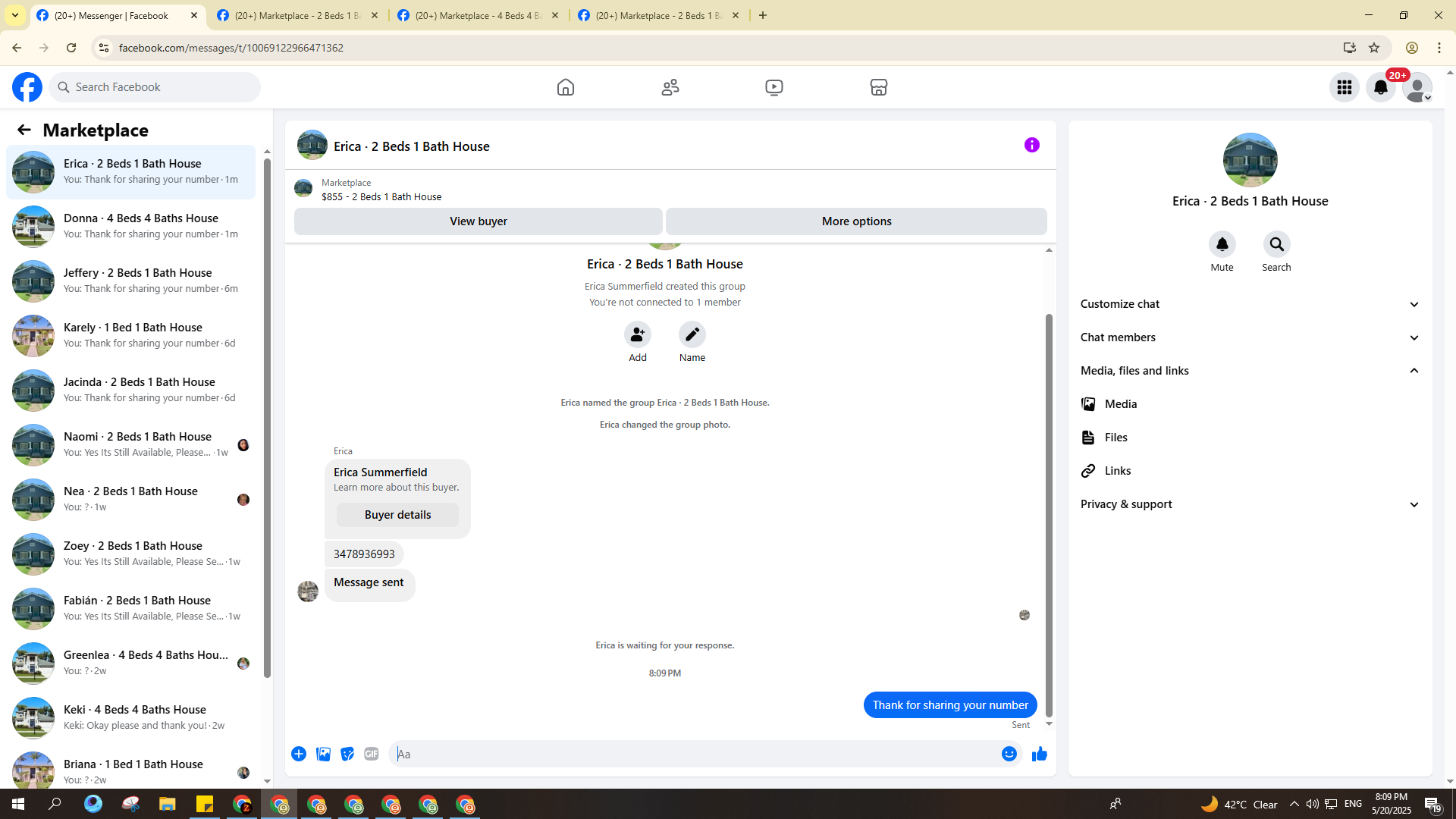Click the GIF picker icon in composer

pyautogui.click(x=371, y=754)
